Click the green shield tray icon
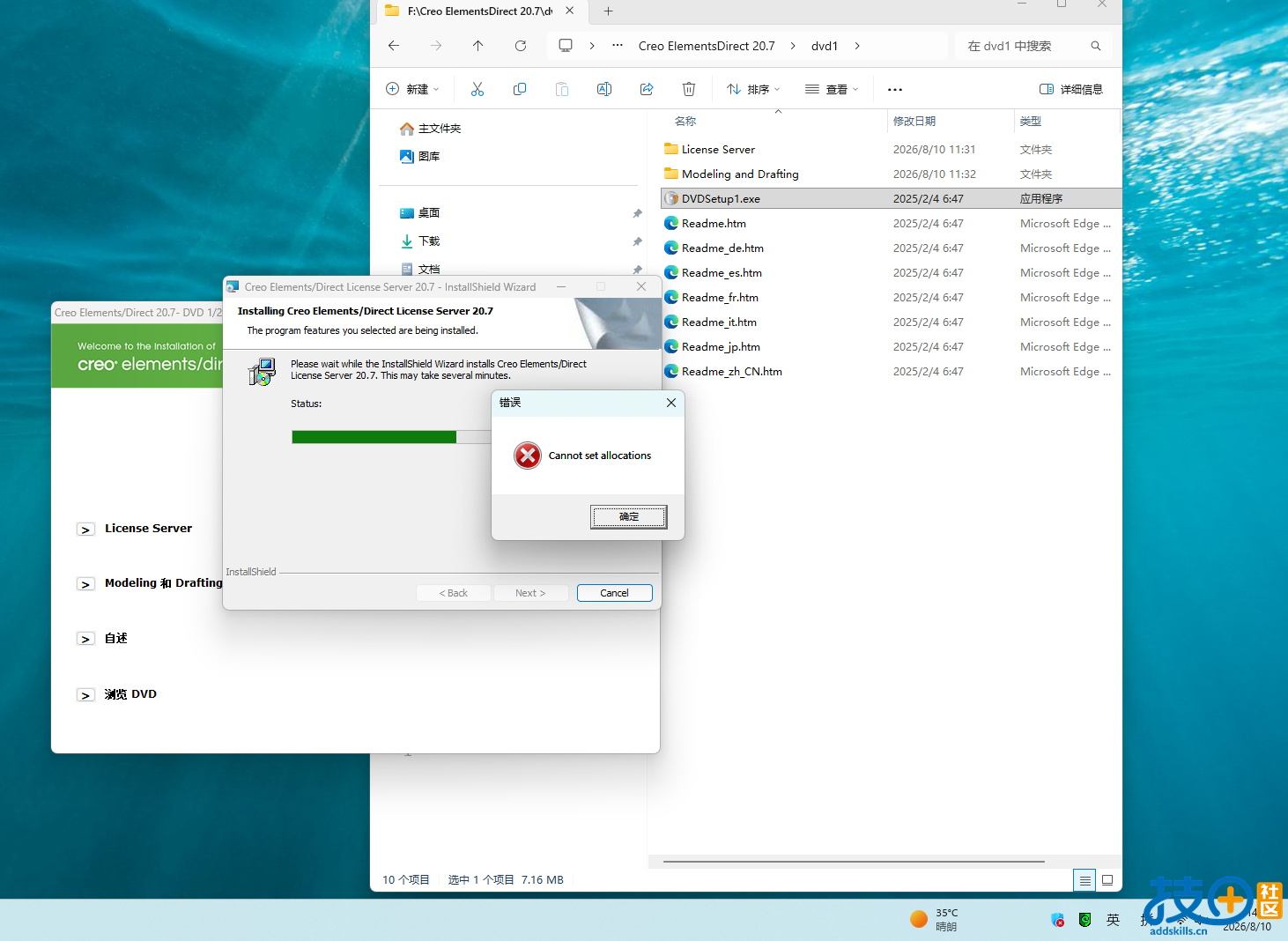The height and width of the screenshot is (941, 1288). click(1085, 920)
